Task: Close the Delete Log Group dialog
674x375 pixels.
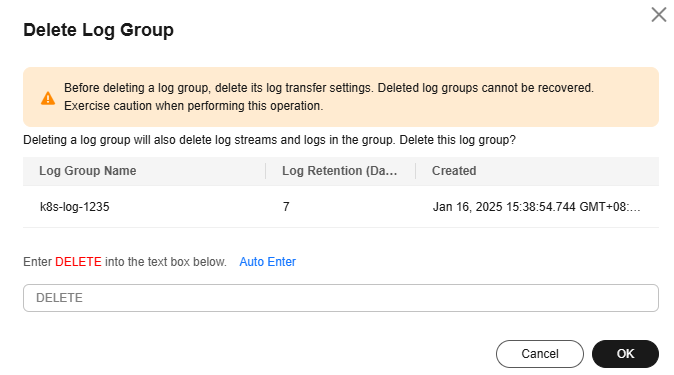Action: click(659, 15)
